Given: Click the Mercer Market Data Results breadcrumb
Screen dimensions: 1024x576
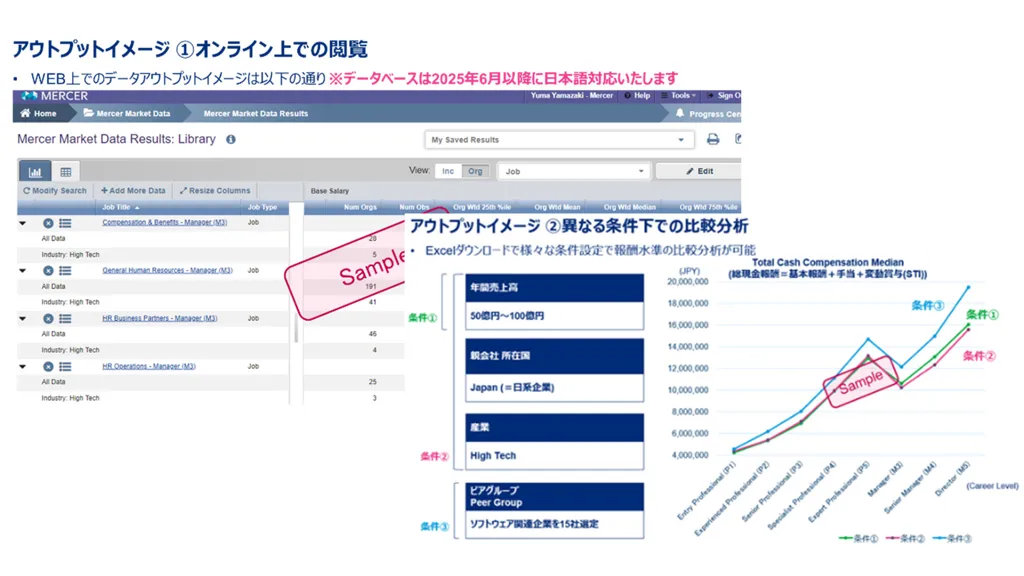Looking at the screenshot, I should pyautogui.click(x=255, y=114).
